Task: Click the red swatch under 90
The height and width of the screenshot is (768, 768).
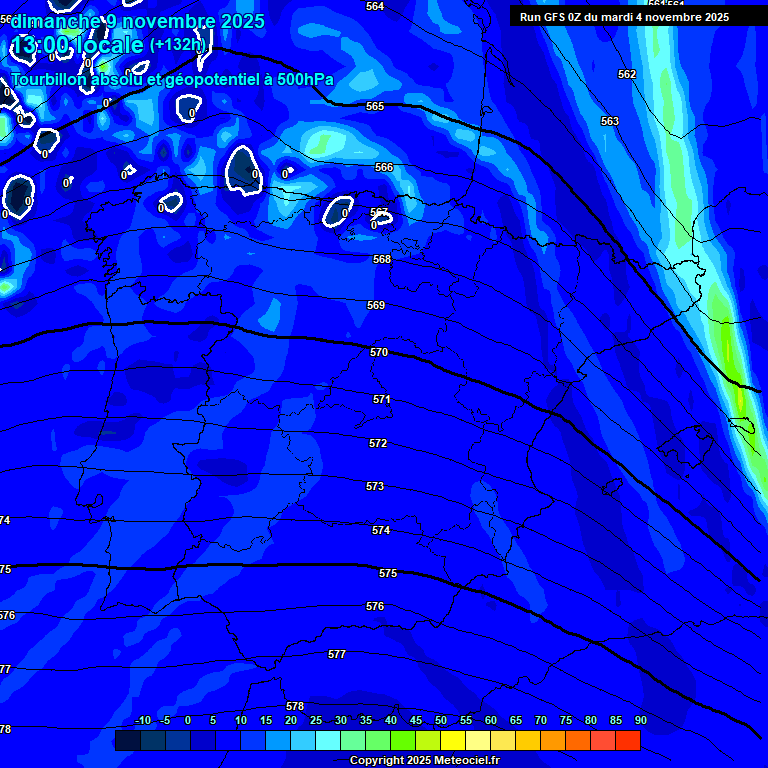Action: coord(627,741)
